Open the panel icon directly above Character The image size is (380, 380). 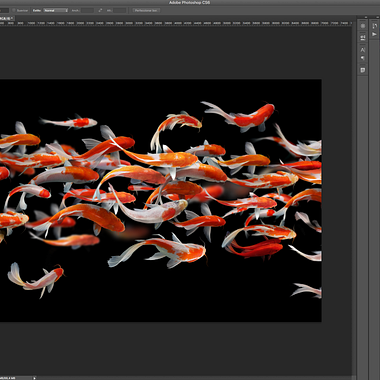(x=363, y=38)
